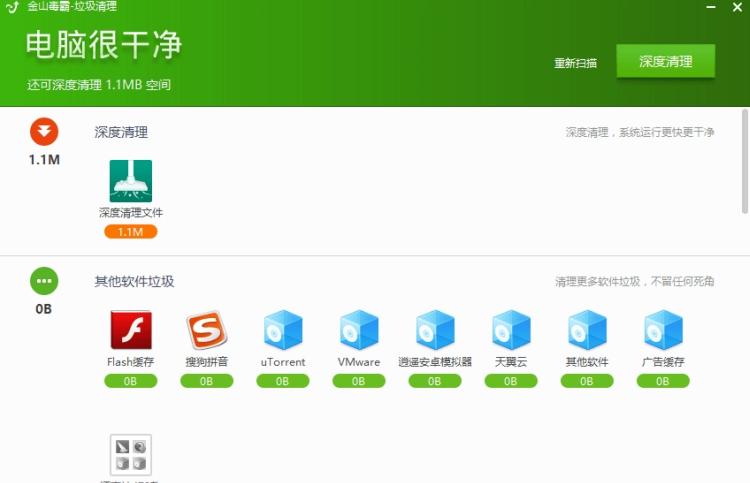Viewport: 750px width, 483px height.
Task: Click the 0B badge under VMware
Action: tap(359, 381)
